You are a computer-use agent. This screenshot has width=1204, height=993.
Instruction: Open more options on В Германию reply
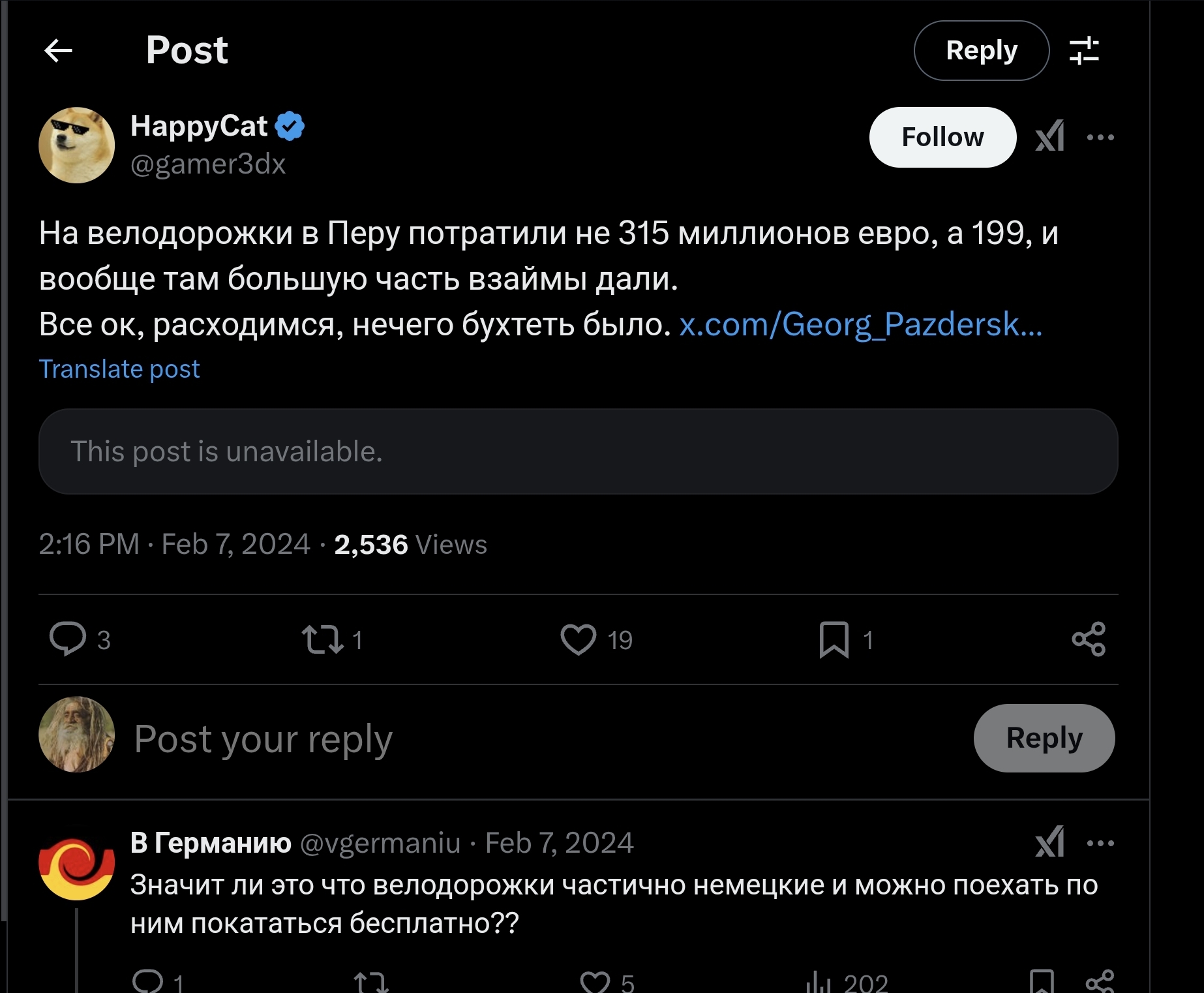tap(1100, 843)
